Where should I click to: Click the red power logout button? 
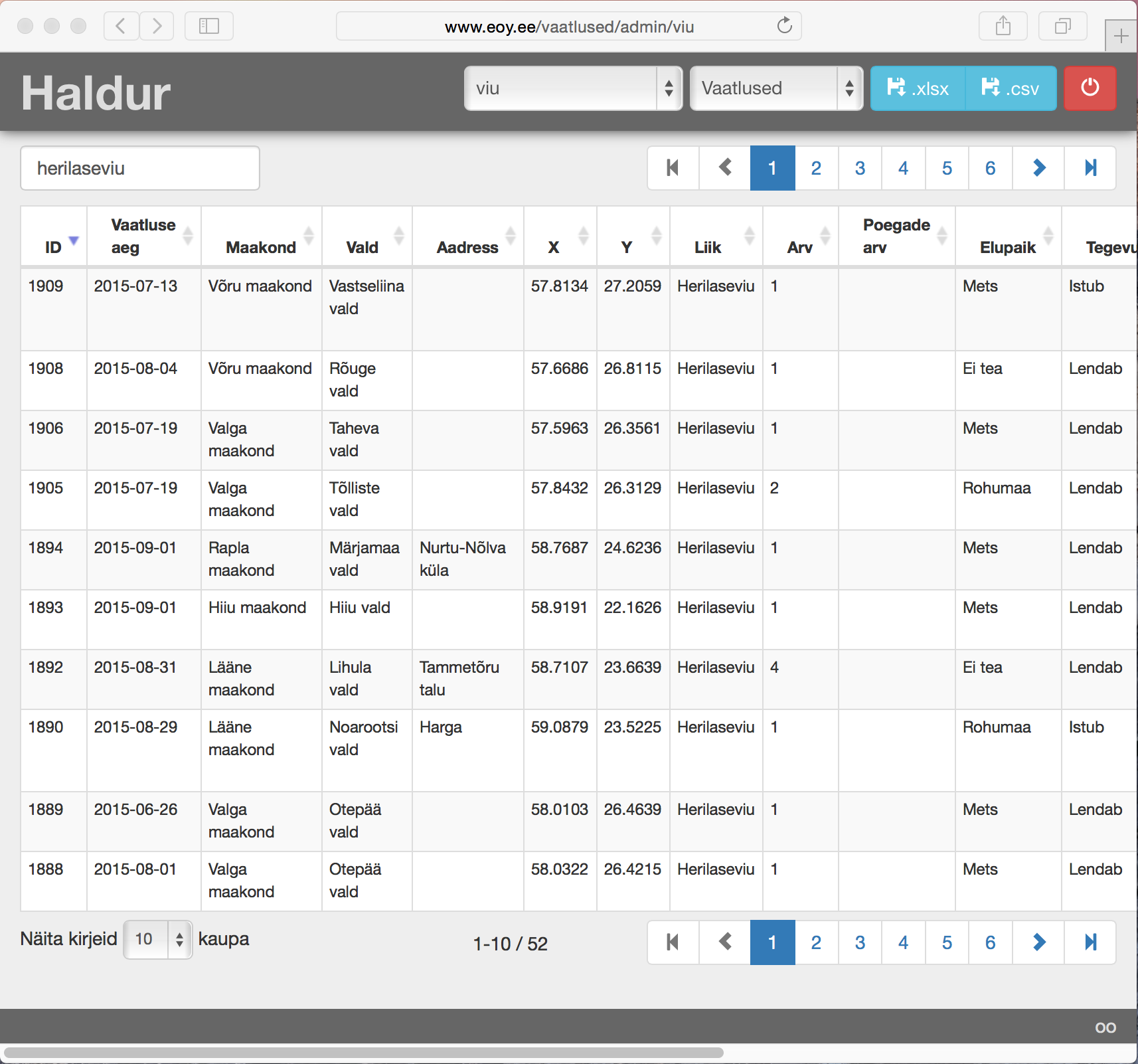(x=1090, y=88)
